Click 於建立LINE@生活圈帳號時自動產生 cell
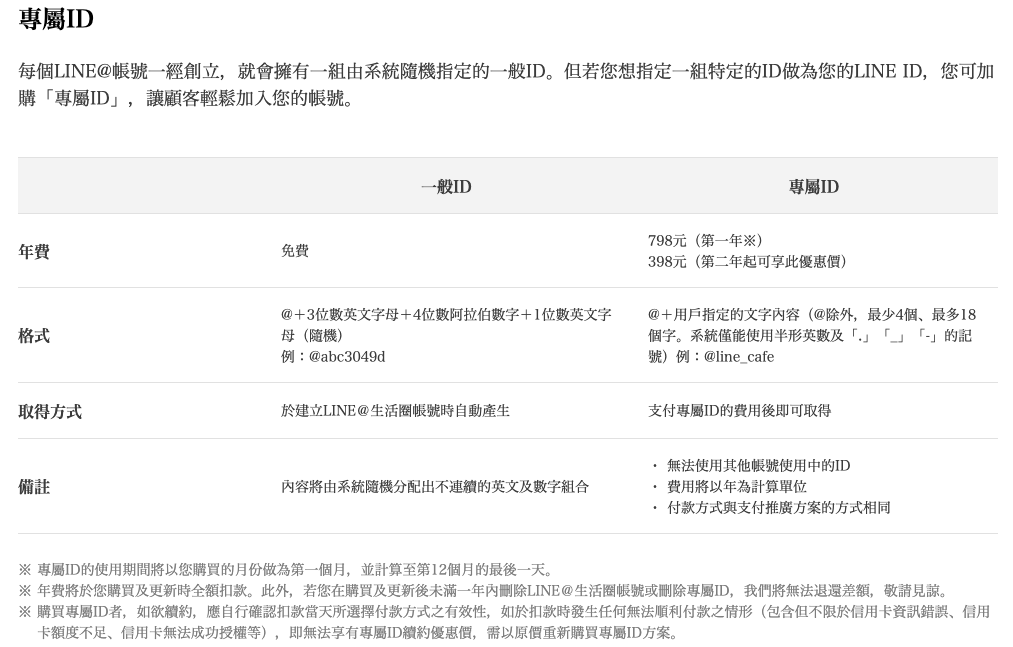This screenshot has height=647, width=1013. 395,410
